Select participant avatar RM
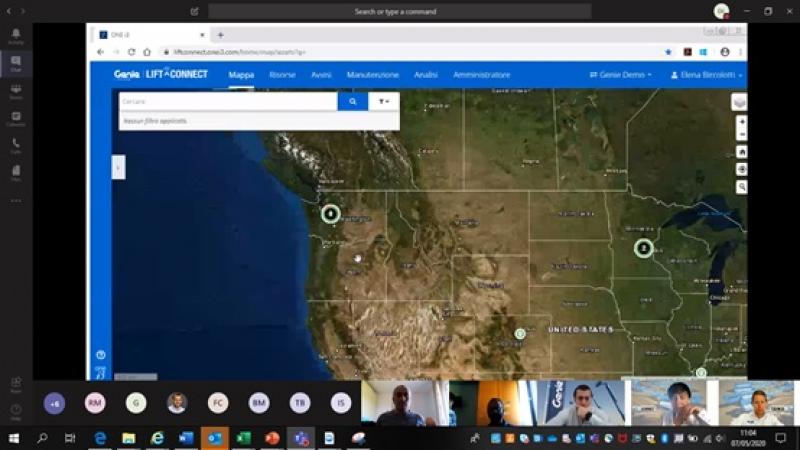This screenshot has height=450, width=800. click(95, 403)
